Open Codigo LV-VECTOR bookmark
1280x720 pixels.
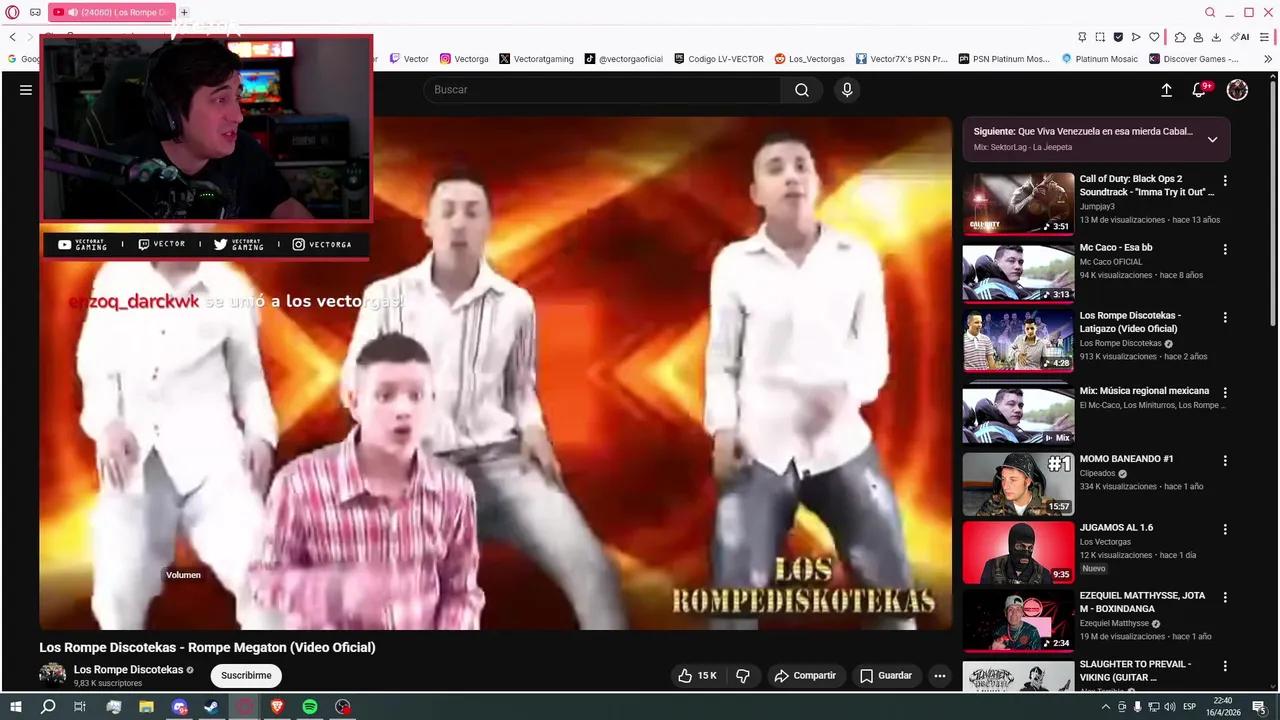[719, 59]
